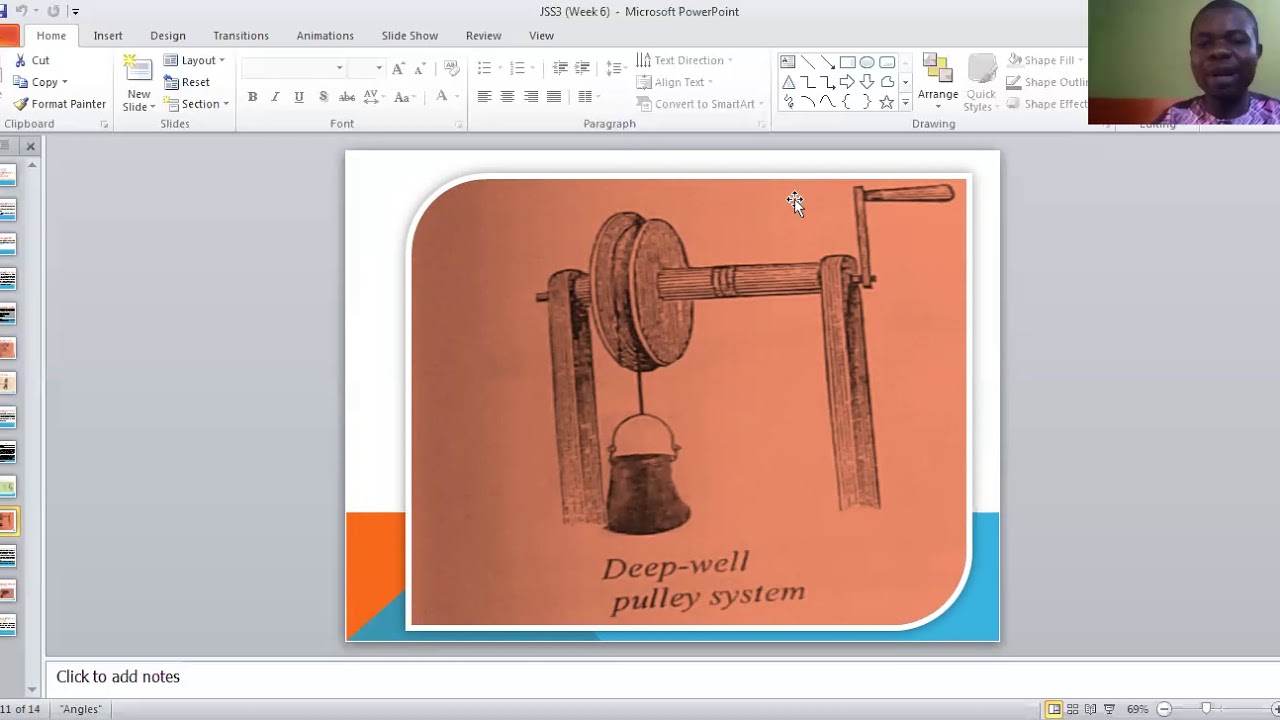Decrease list indent level
The image size is (1280, 720).
coord(560,68)
